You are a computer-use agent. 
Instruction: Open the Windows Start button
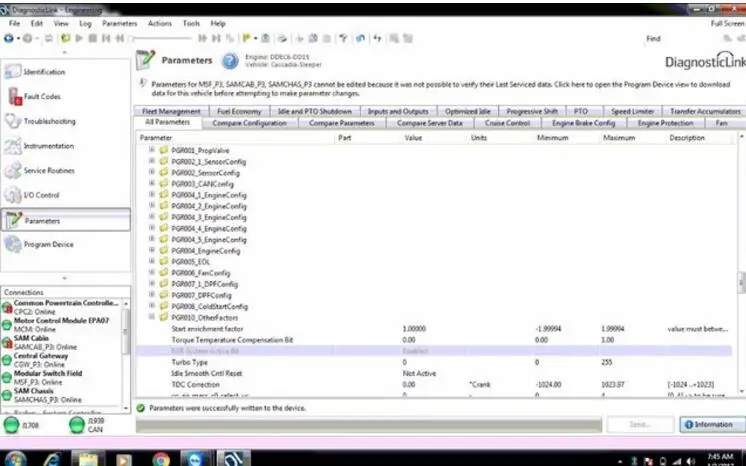pyautogui.click(x=16, y=459)
